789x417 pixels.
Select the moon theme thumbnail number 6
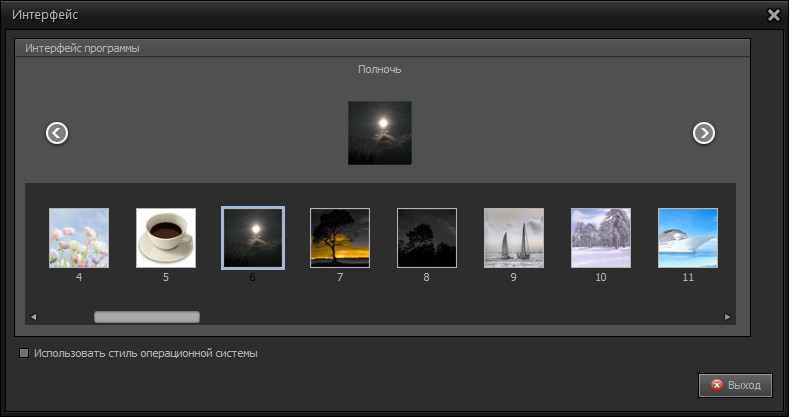coord(253,238)
